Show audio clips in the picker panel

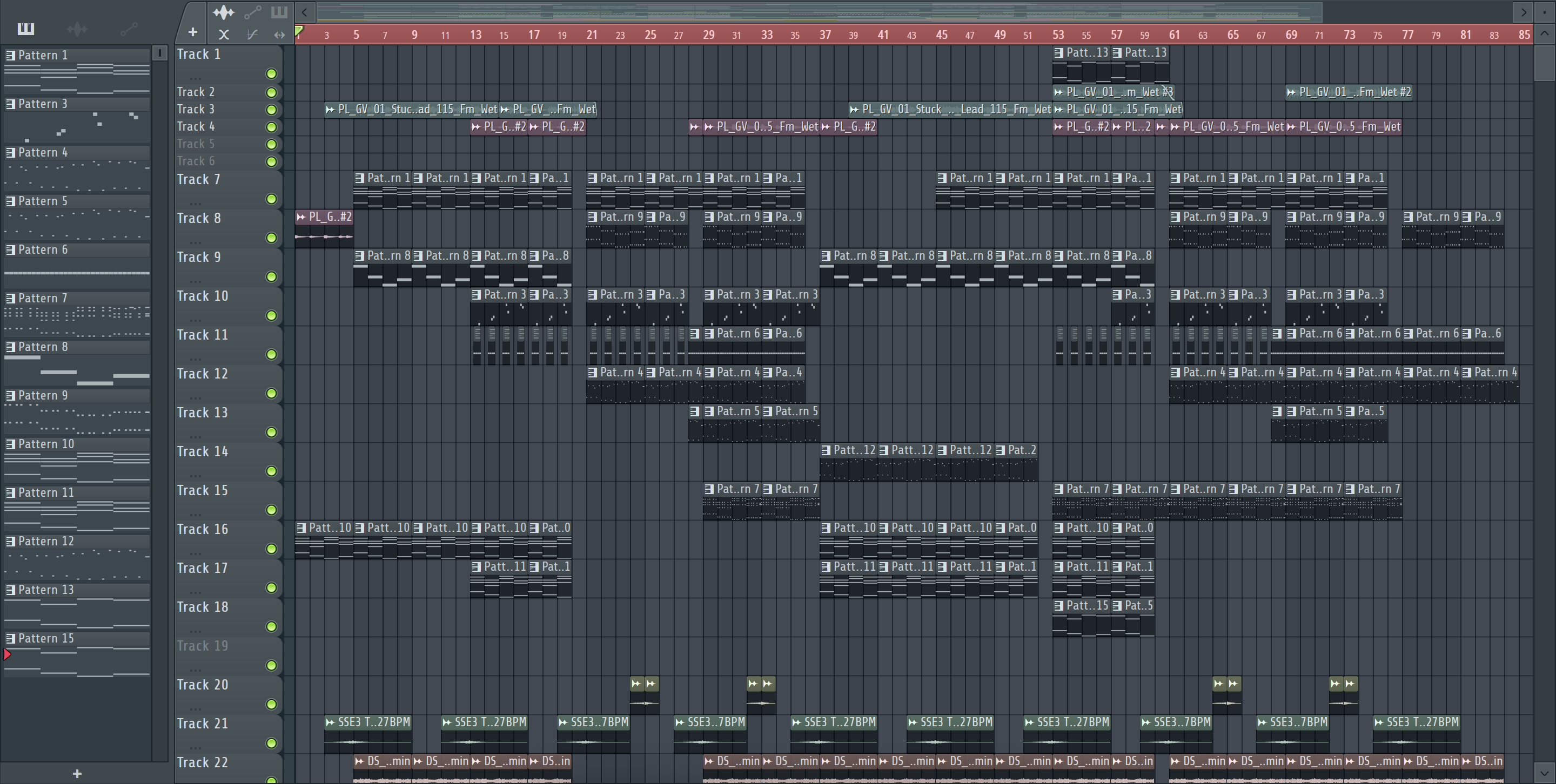point(77,29)
